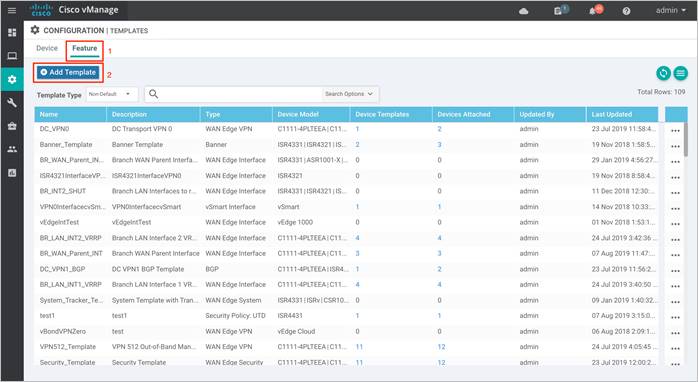This screenshot has width=698, height=382.
Task: Expand the Search Options dropdown
Action: pyautogui.click(x=349, y=94)
